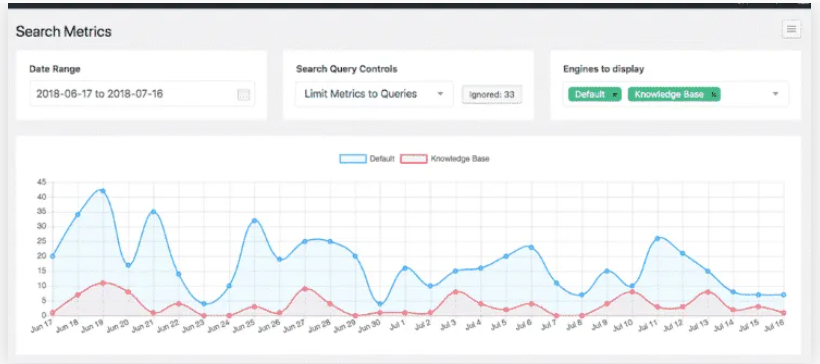This screenshot has width=820, height=364.
Task: Remove the Default engine tag
Action: pyautogui.click(x=614, y=95)
